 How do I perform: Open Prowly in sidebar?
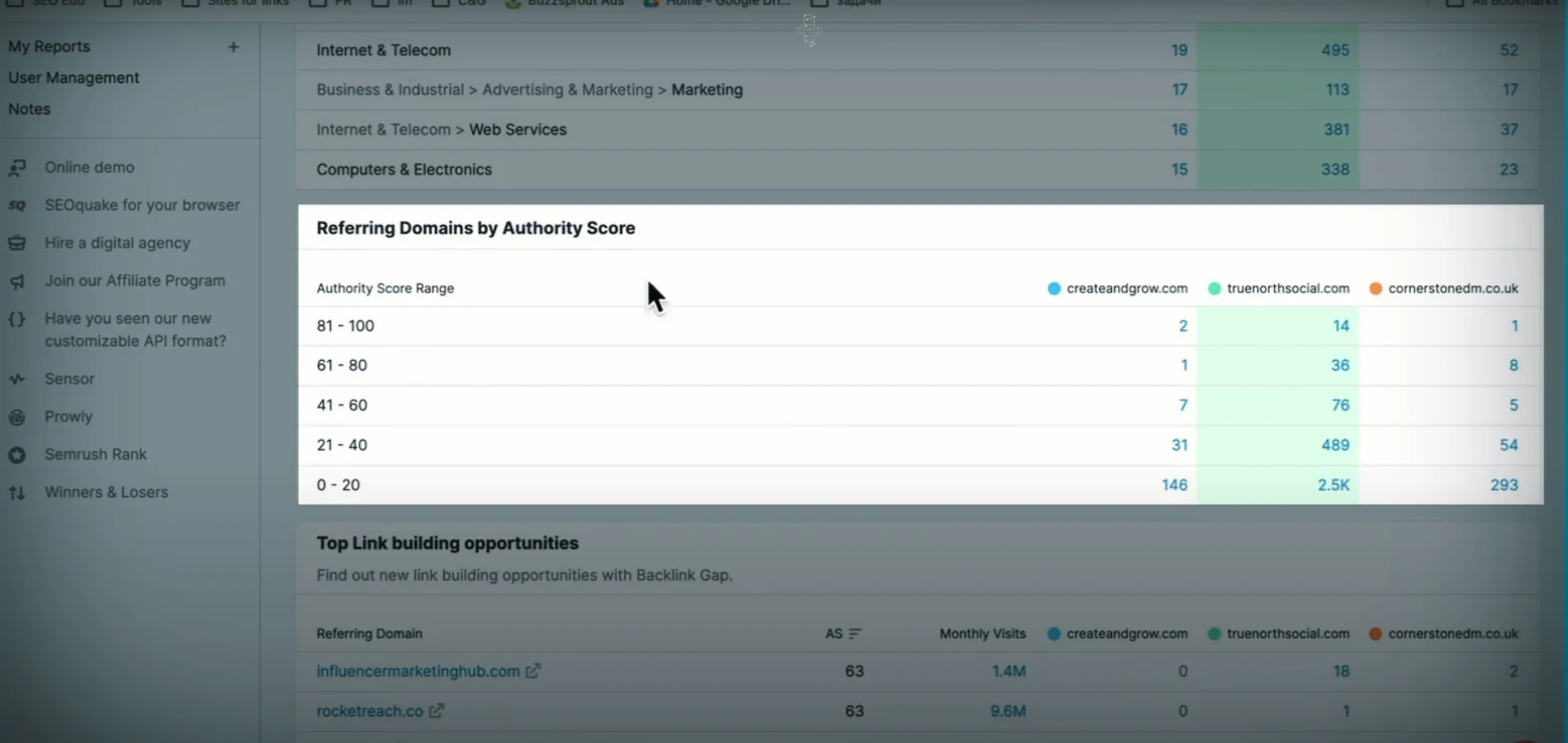click(68, 417)
